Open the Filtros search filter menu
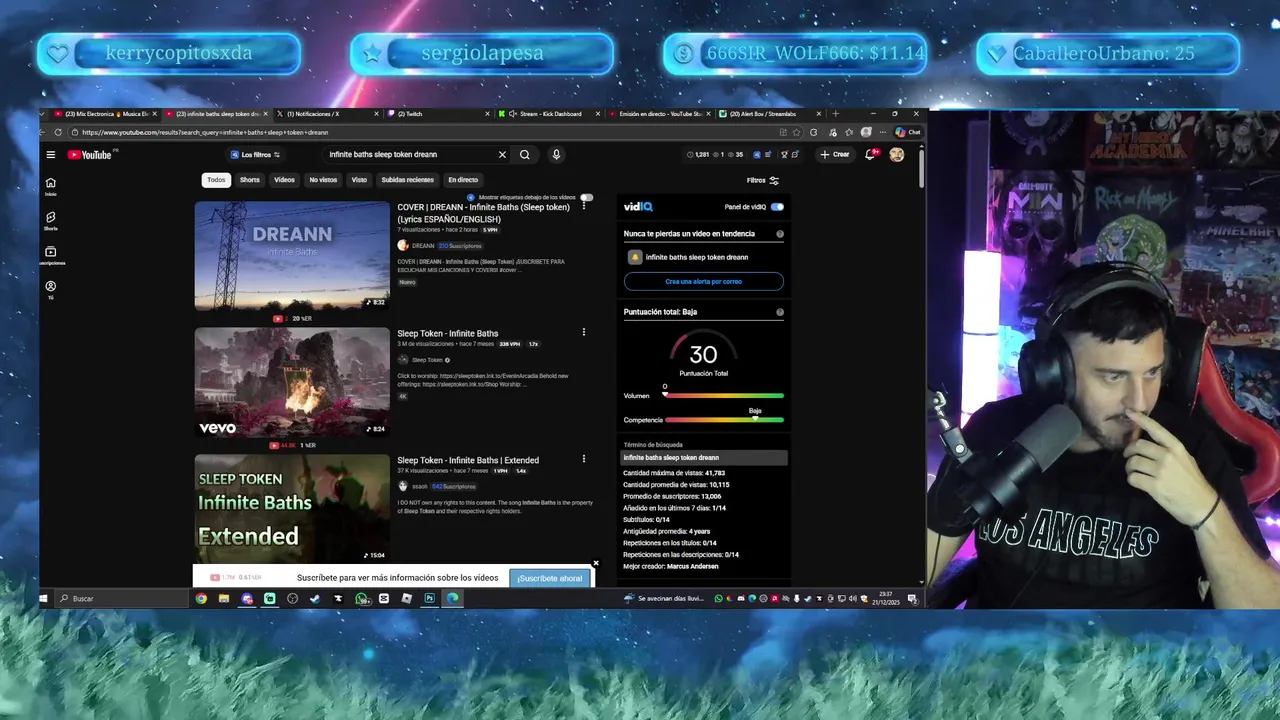The width and height of the screenshot is (1280, 720). click(763, 181)
